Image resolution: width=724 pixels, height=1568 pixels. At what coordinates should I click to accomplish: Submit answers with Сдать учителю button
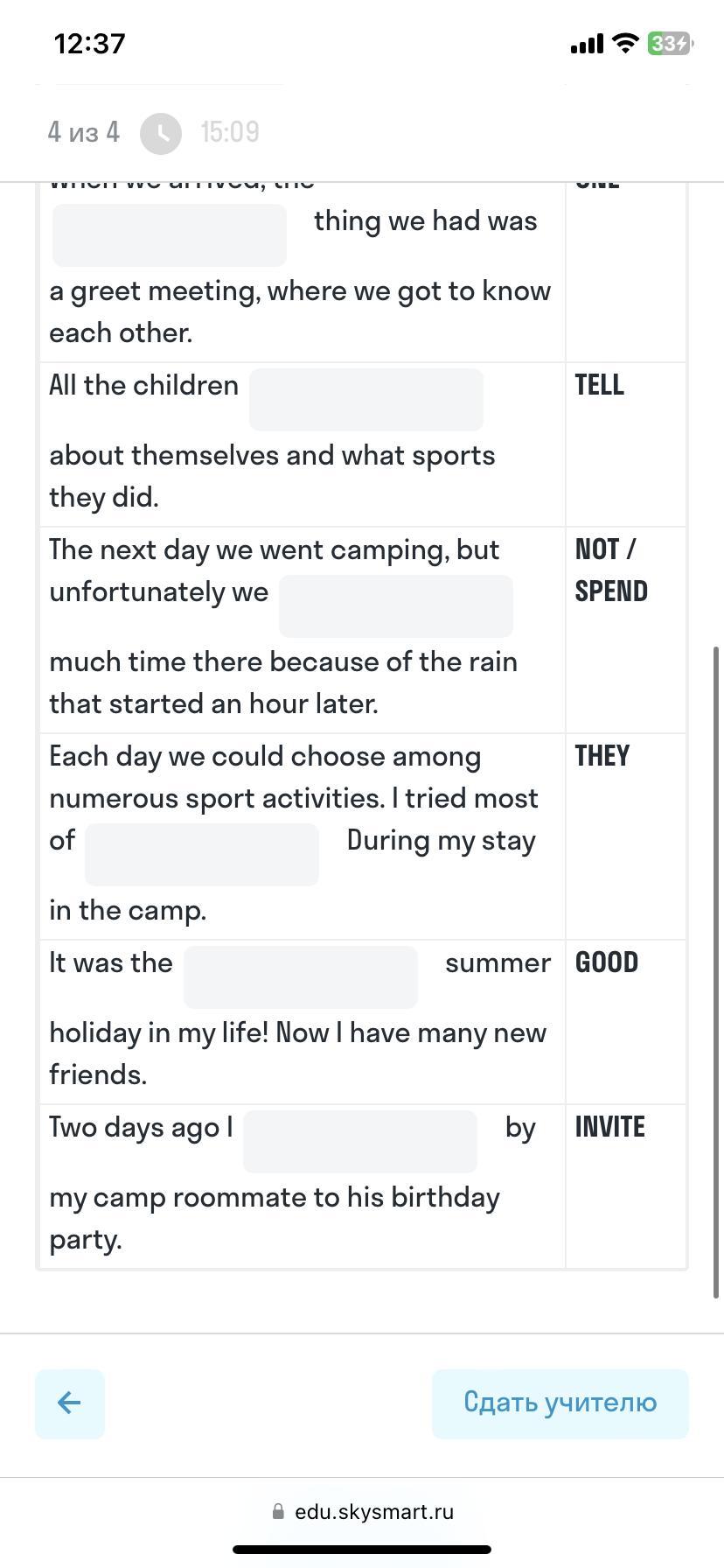coord(560,1403)
